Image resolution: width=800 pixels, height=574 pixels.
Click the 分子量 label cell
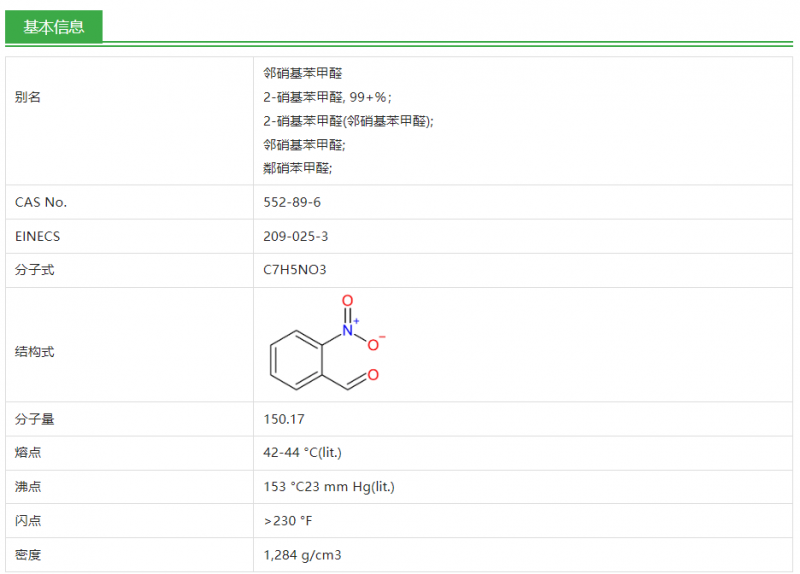pos(34,419)
